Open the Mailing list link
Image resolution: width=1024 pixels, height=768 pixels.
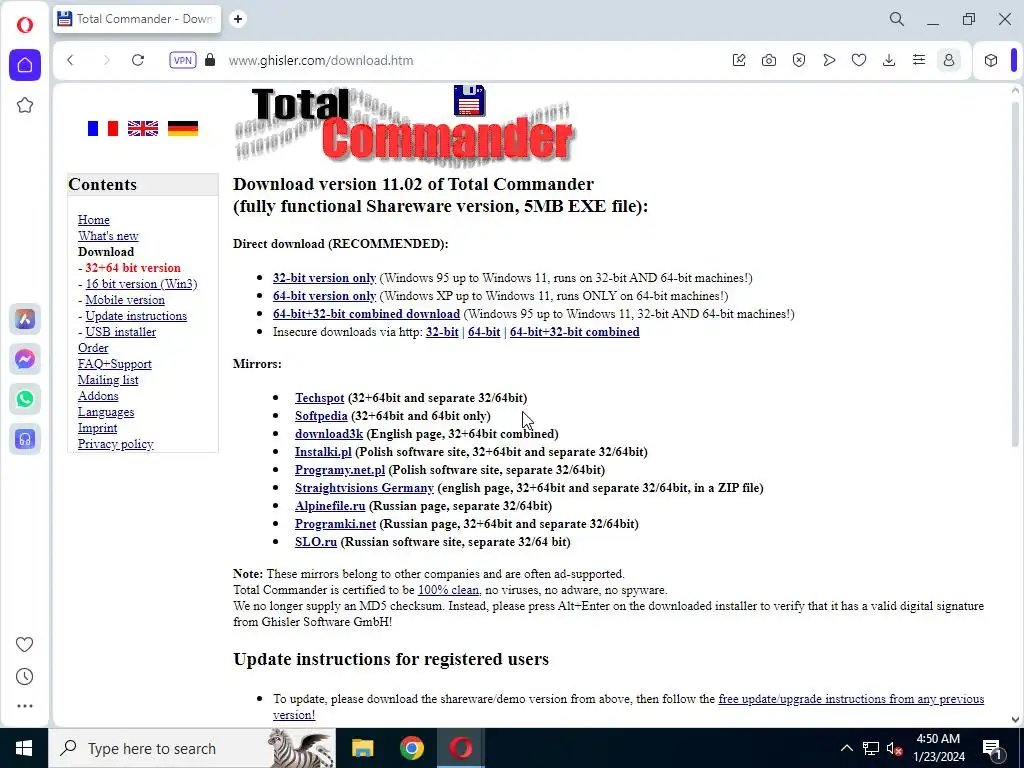pos(108,379)
